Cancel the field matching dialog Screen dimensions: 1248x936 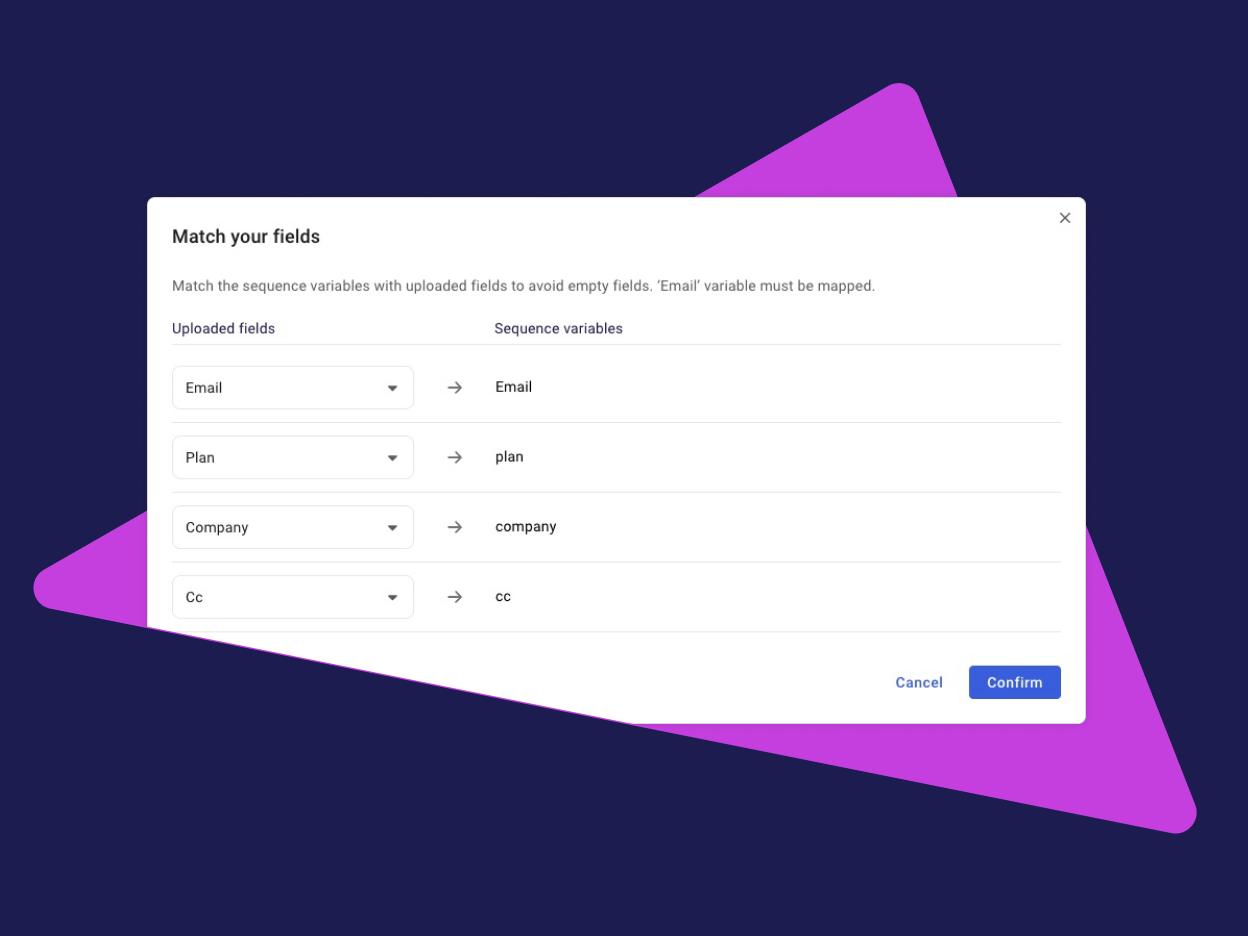[918, 682]
